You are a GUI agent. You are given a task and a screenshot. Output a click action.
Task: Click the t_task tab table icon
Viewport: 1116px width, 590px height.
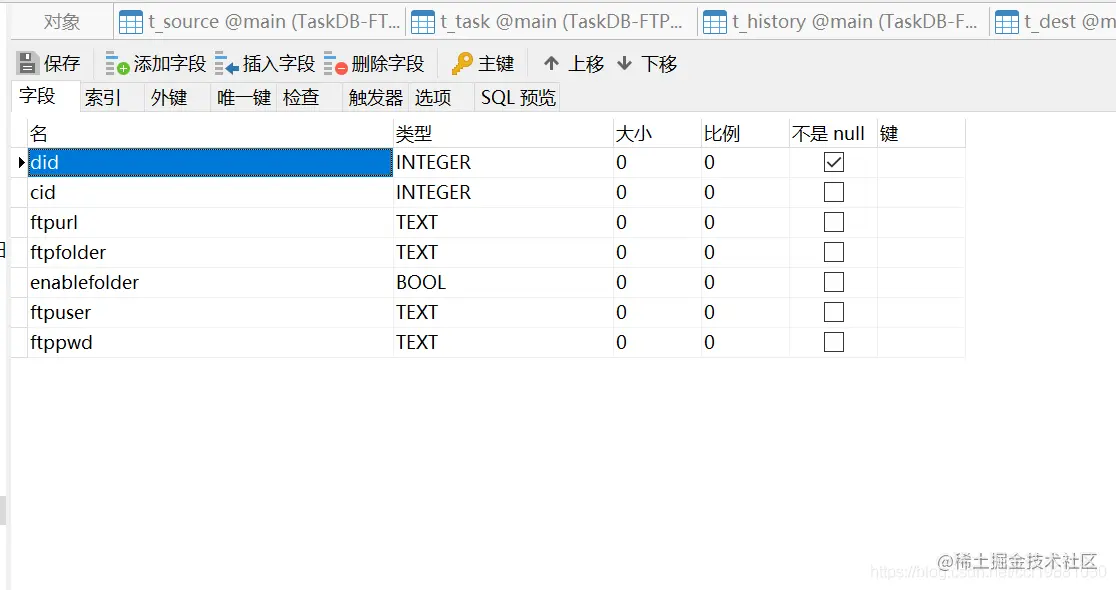pos(423,22)
